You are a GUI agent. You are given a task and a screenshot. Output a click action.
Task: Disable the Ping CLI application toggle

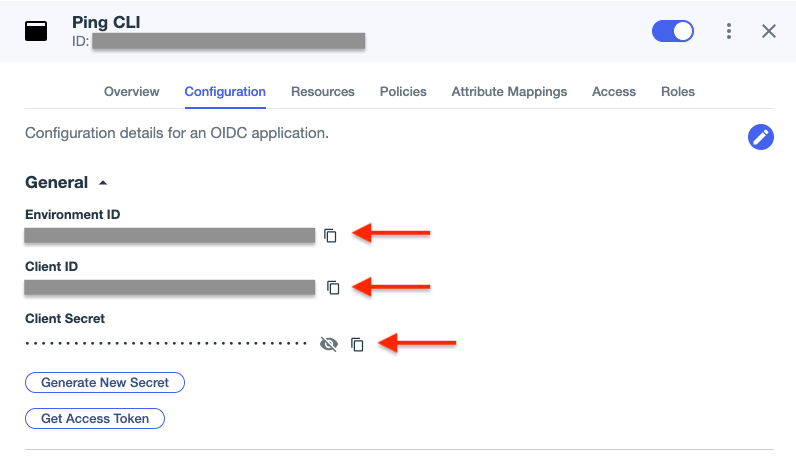672,31
